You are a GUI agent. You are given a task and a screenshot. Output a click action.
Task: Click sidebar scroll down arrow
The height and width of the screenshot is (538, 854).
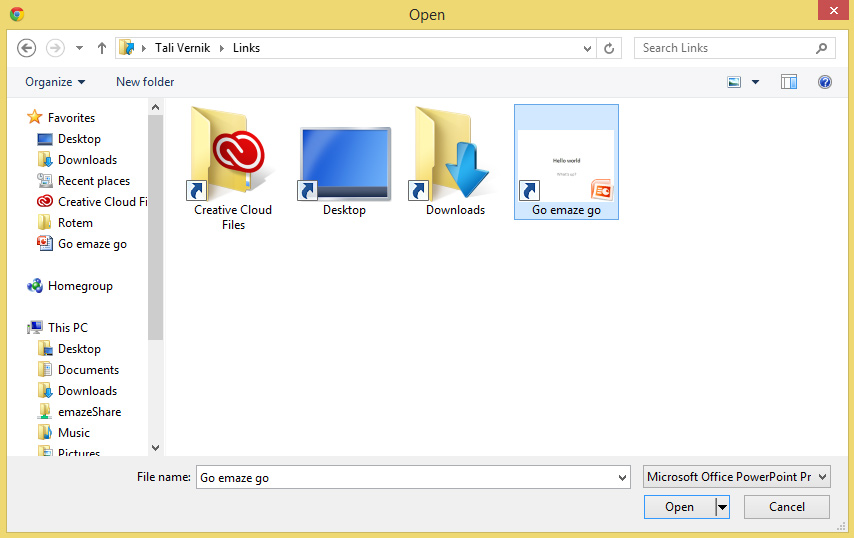[155, 448]
